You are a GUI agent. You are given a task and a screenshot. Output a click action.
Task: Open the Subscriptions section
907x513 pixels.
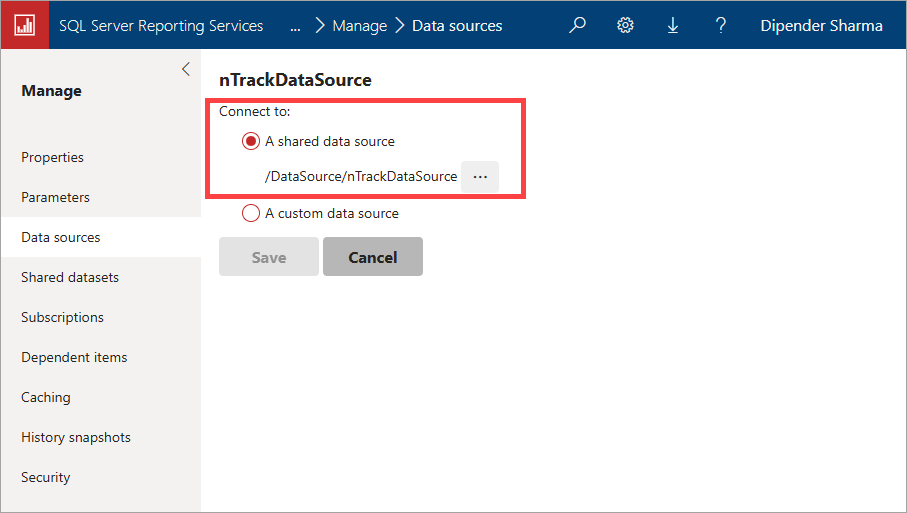[x=62, y=318]
